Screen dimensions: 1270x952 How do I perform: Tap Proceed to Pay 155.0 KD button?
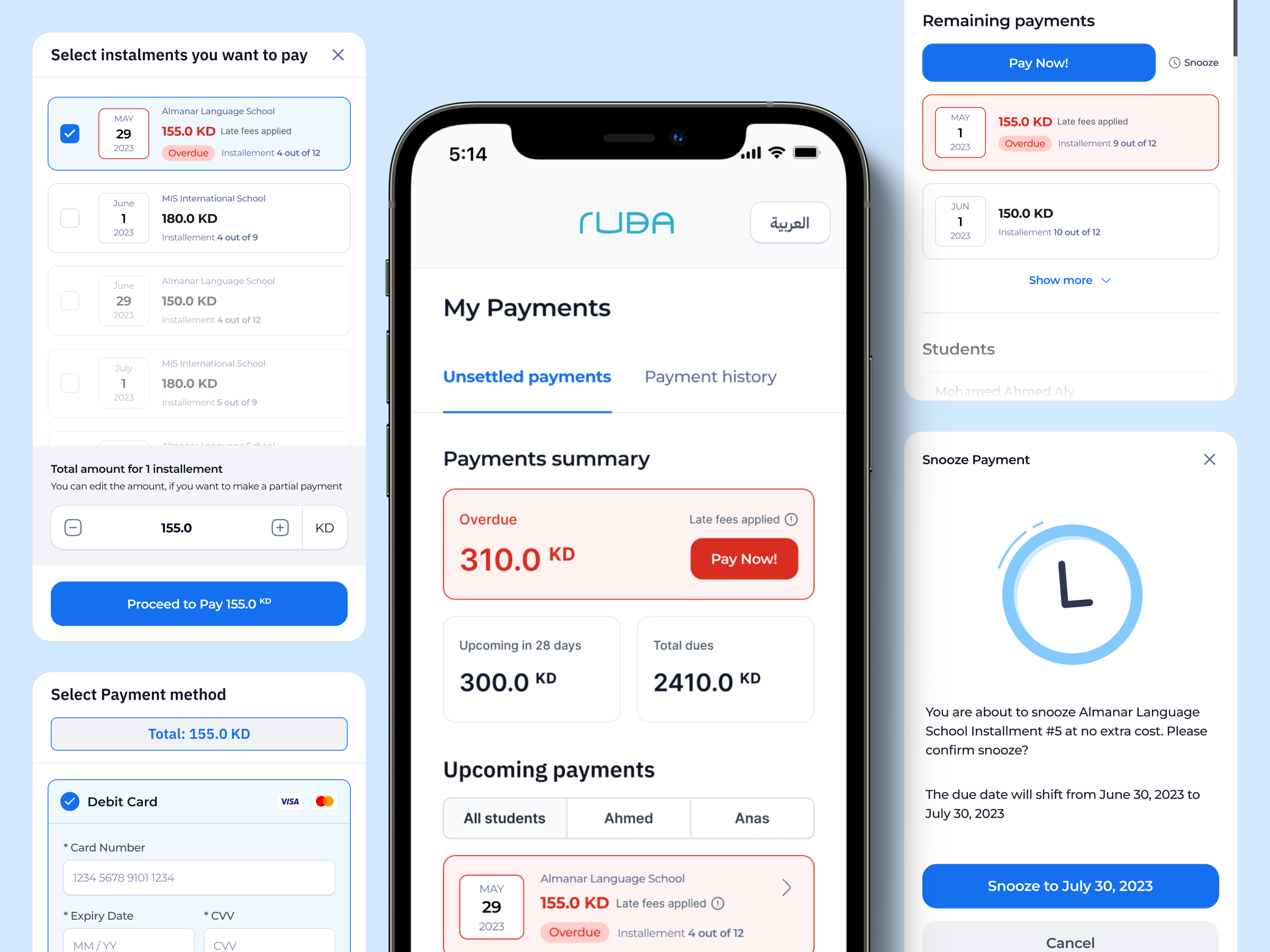click(199, 603)
